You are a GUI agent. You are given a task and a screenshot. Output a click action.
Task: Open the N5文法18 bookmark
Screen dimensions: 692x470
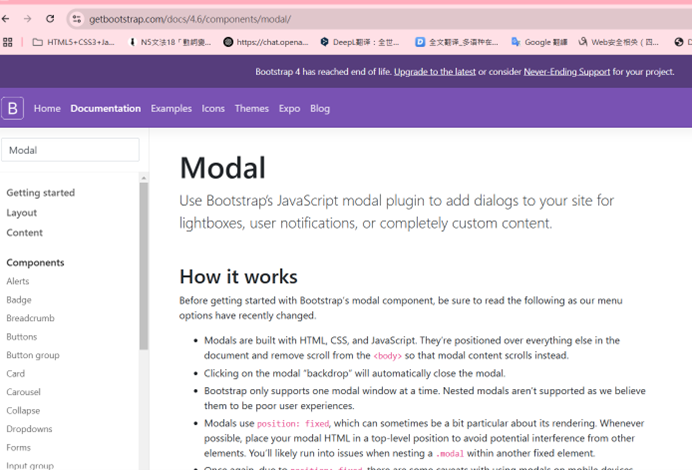pos(170,42)
